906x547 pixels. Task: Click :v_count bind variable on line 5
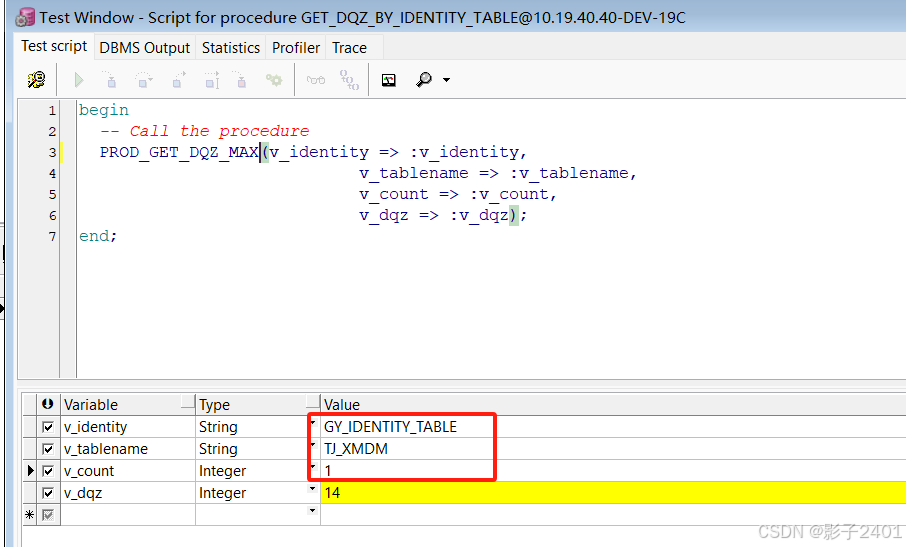508,194
